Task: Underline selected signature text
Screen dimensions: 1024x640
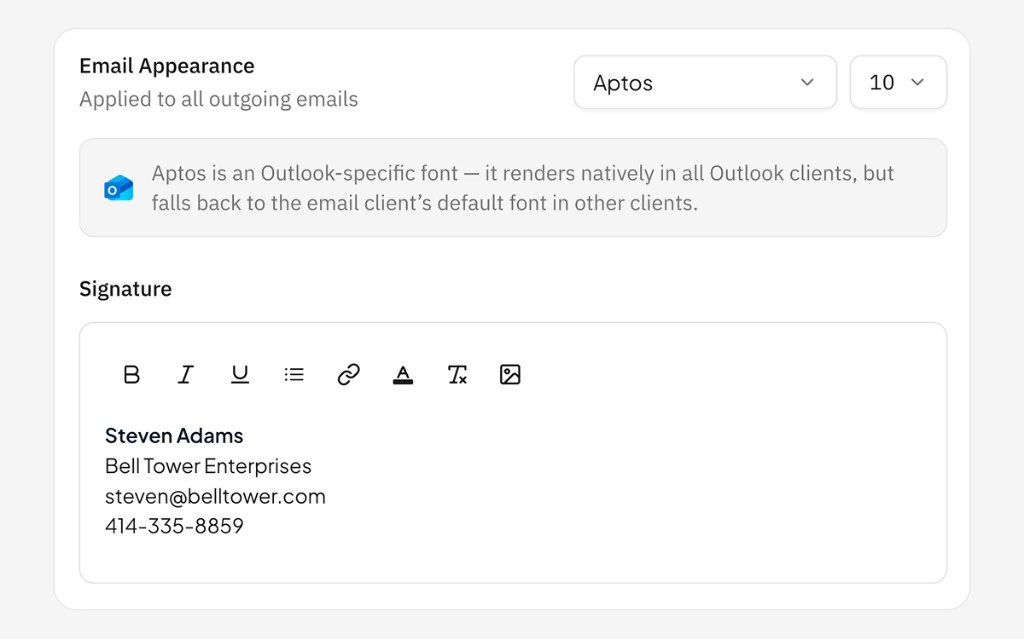Action: [239, 374]
